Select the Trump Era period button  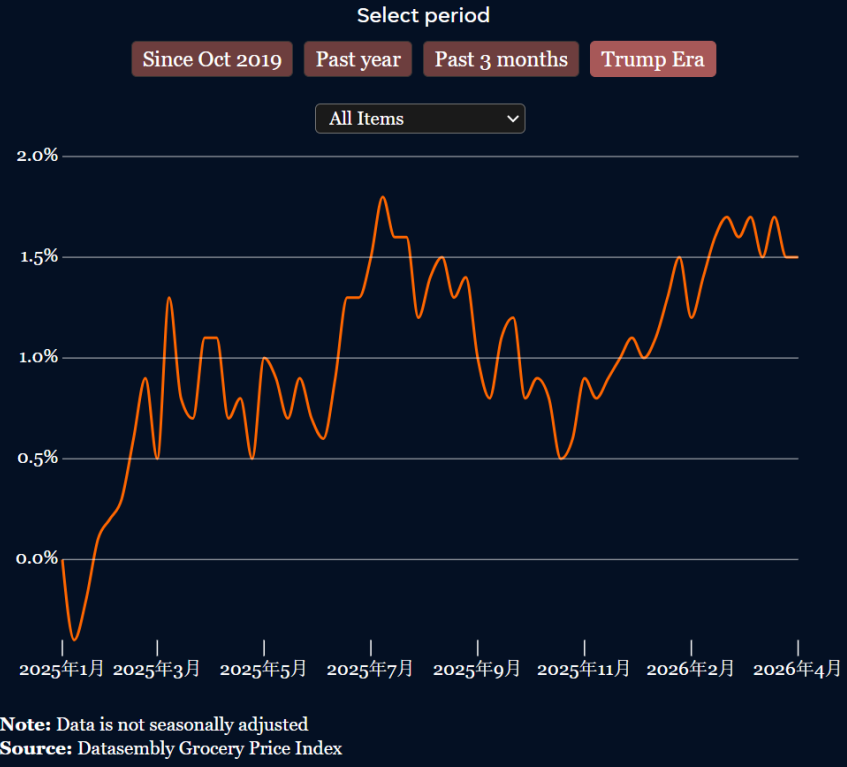click(653, 59)
